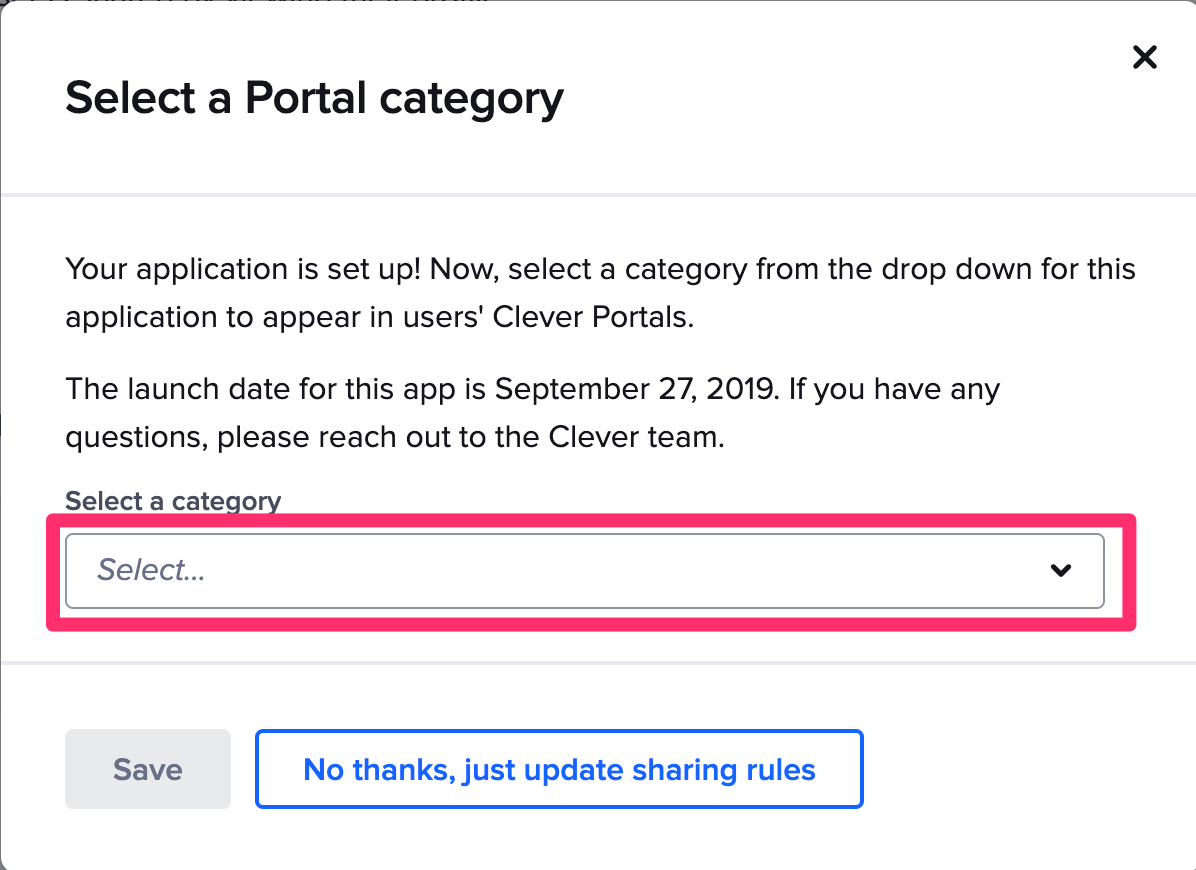Choose "No thanks, just update sharing rules"
Viewport: 1196px width, 870px height.
tap(559, 769)
